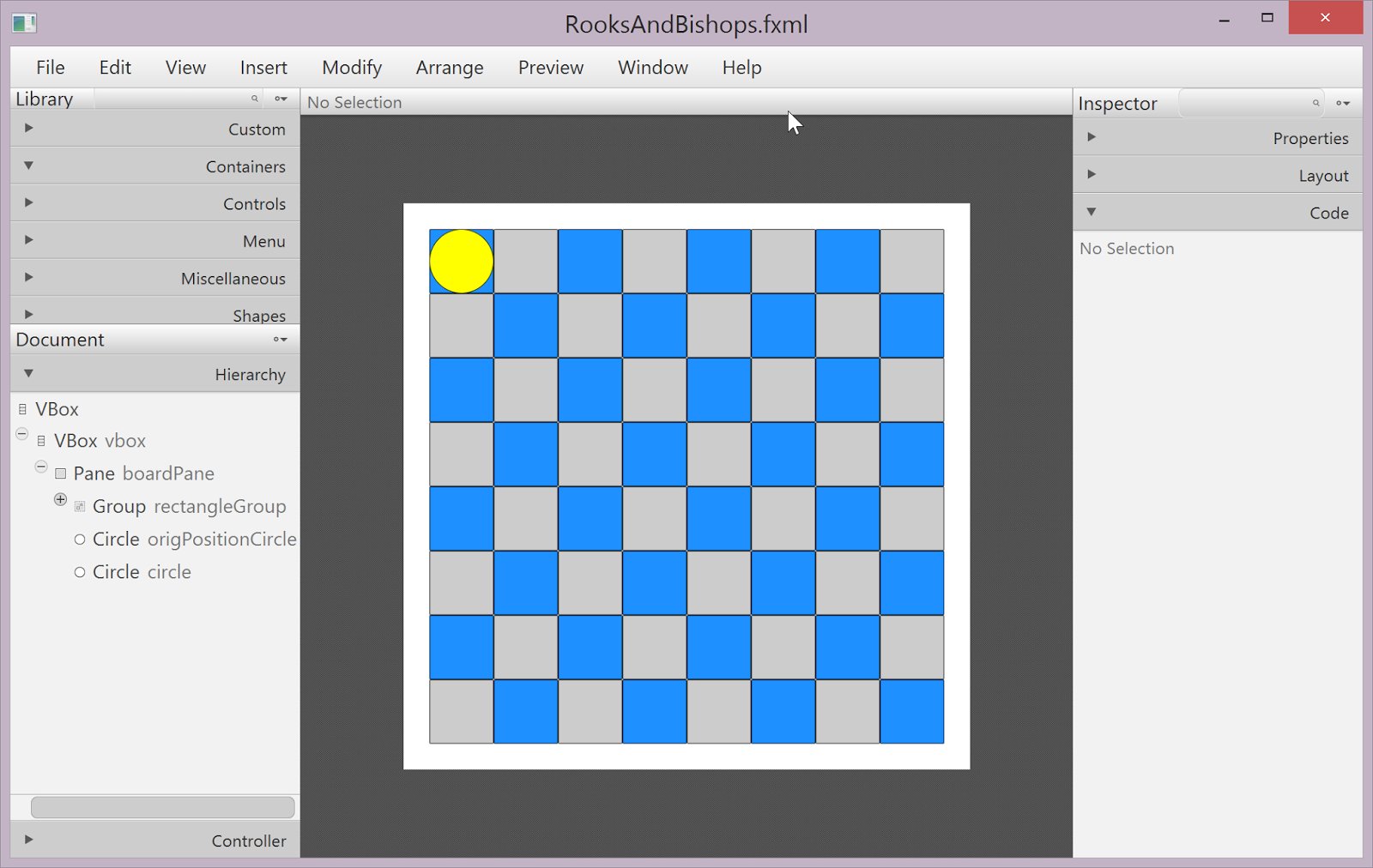Expand the Group rectangleGroup plus badge
1373x868 pixels.
click(60, 499)
